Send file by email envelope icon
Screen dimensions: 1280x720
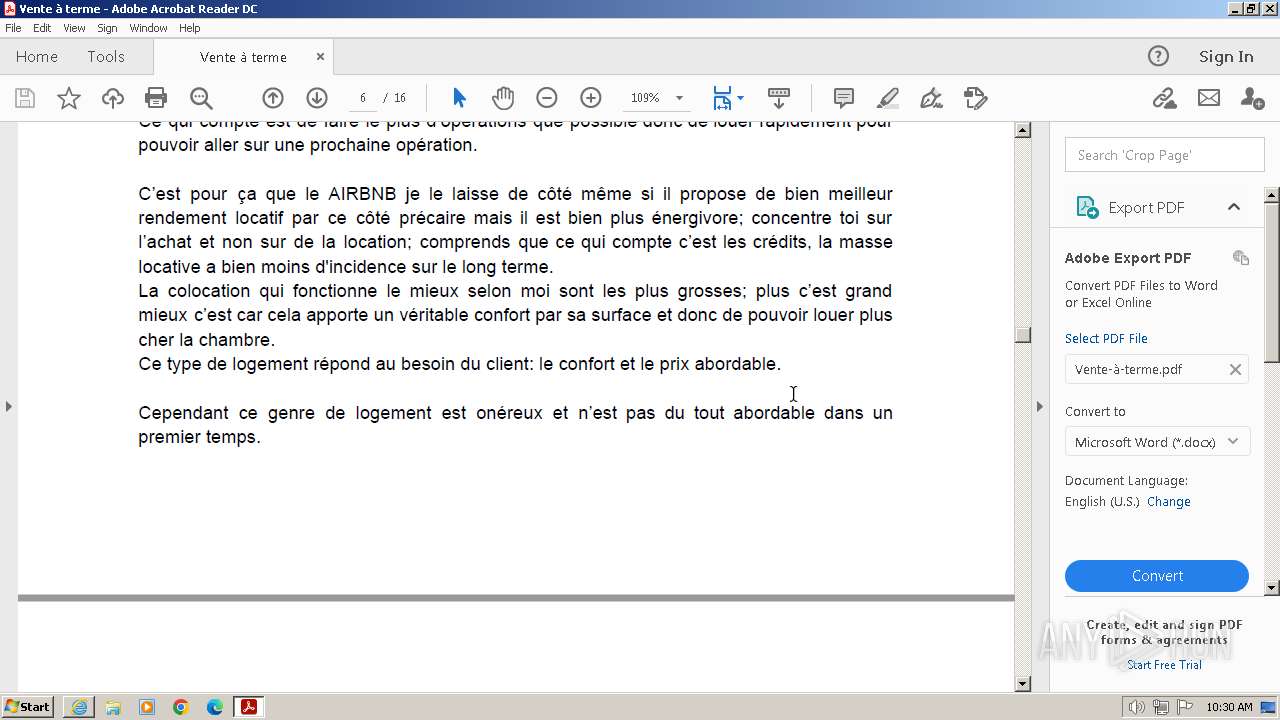point(1209,98)
